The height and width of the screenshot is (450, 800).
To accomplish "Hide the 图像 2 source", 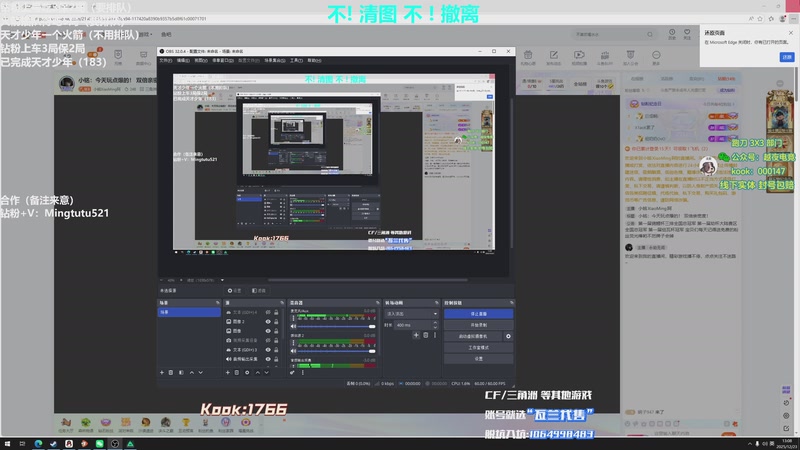I will pyautogui.click(x=268, y=321).
